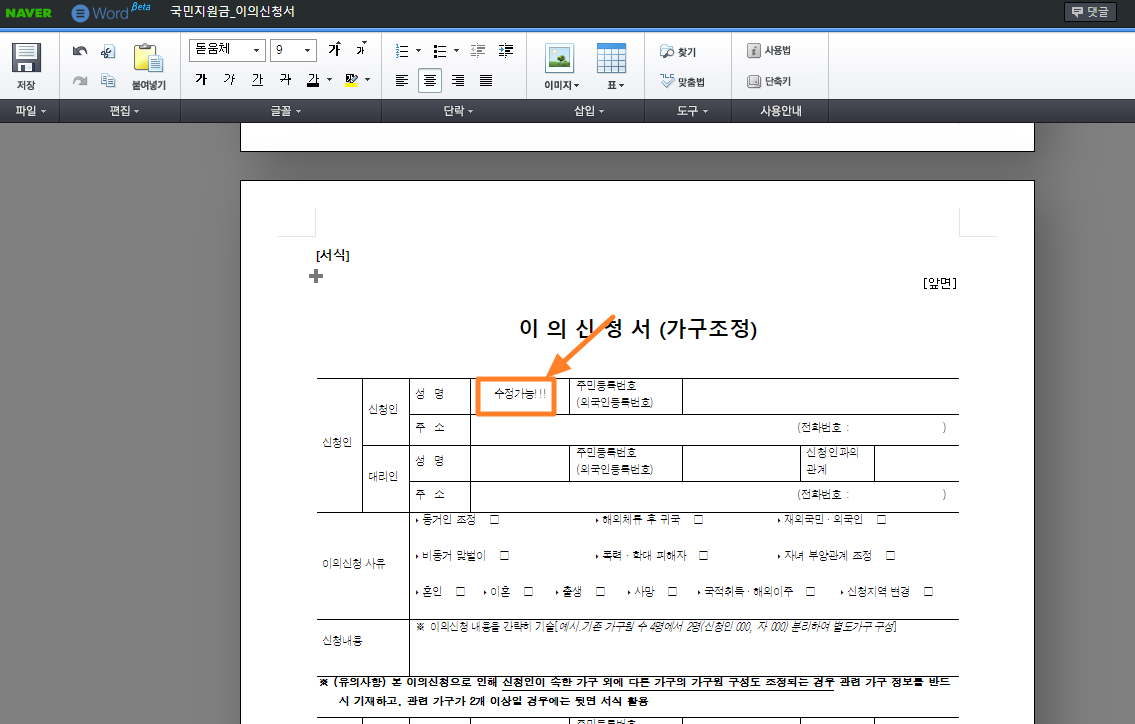The image size is (1135, 724).
Task: Click the [앞면] label text
Action: click(940, 283)
